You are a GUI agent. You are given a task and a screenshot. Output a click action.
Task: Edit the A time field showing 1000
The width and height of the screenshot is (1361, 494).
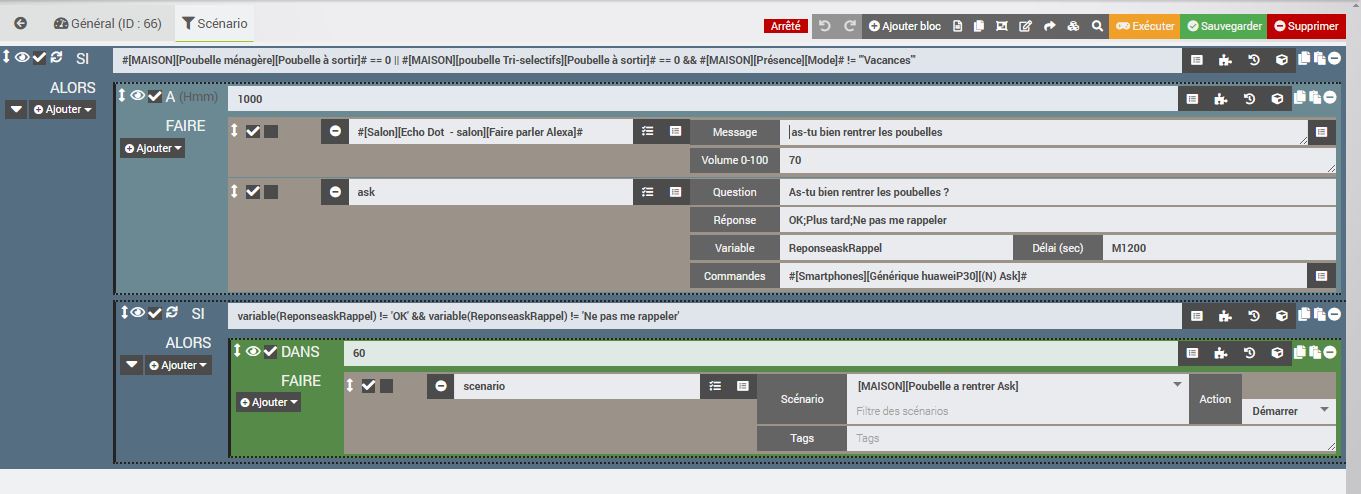click(x=702, y=98)
